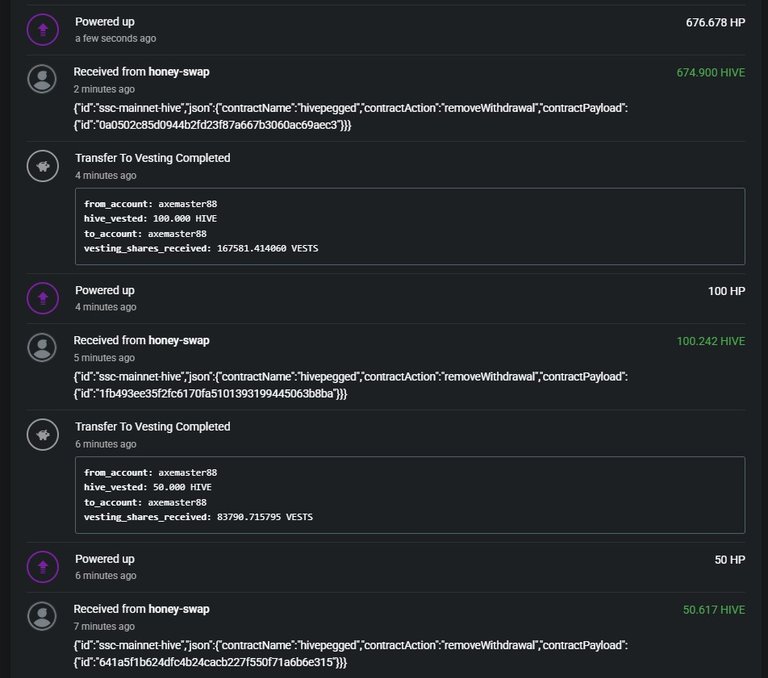Click the 100 HP amount

pyautogui.click(x=726, y=291)
